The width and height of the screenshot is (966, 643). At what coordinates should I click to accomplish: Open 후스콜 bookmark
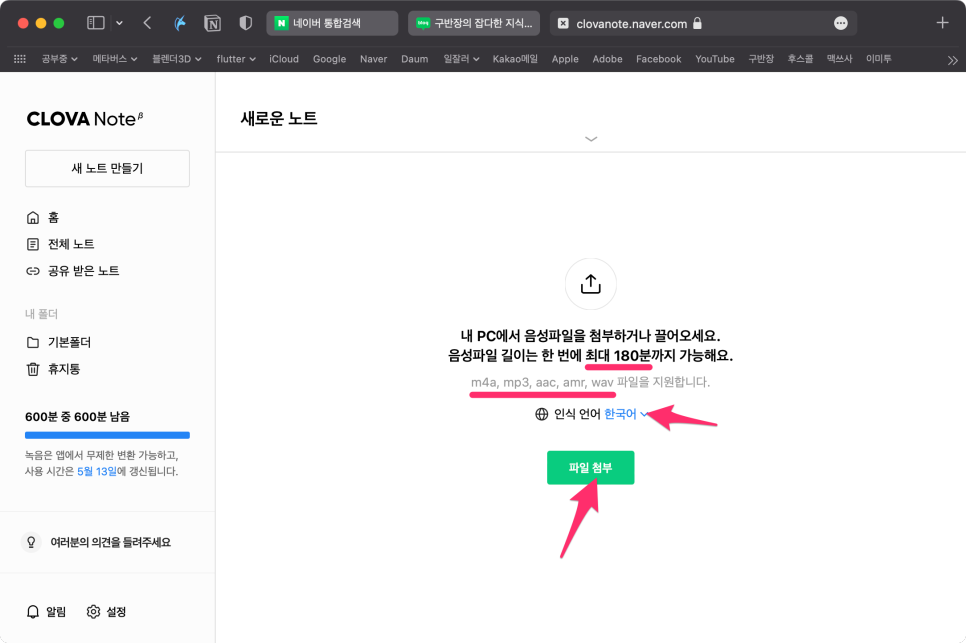[800, 59]
